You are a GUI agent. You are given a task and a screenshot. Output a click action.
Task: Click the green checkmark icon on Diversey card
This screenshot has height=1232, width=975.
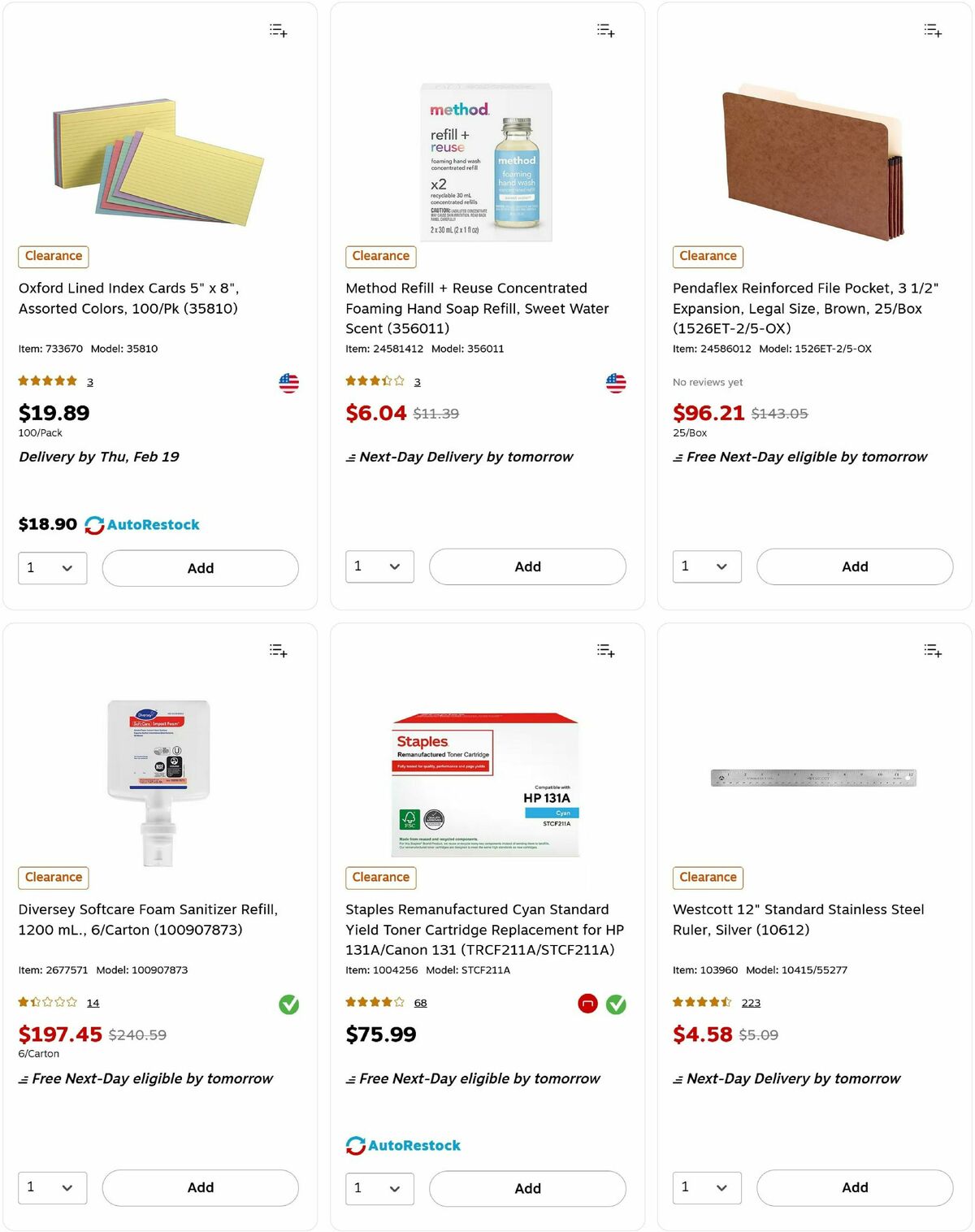coord(288,1004)
